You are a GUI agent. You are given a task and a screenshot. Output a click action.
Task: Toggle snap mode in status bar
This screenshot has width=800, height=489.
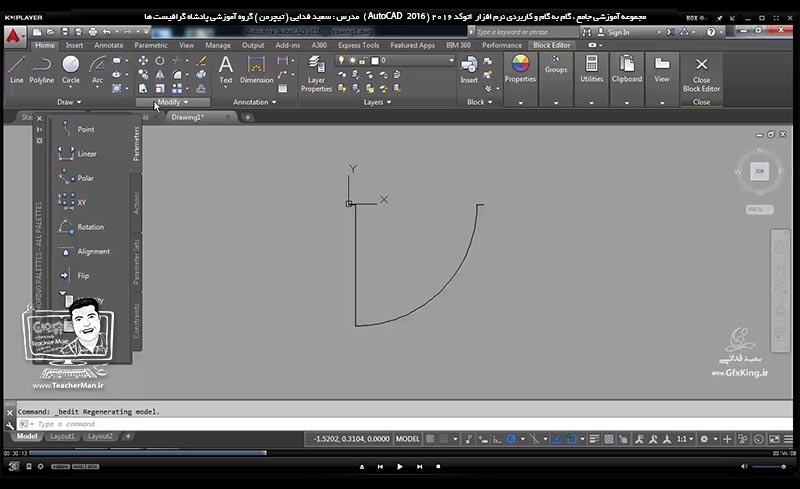click(x=444, y=439)
